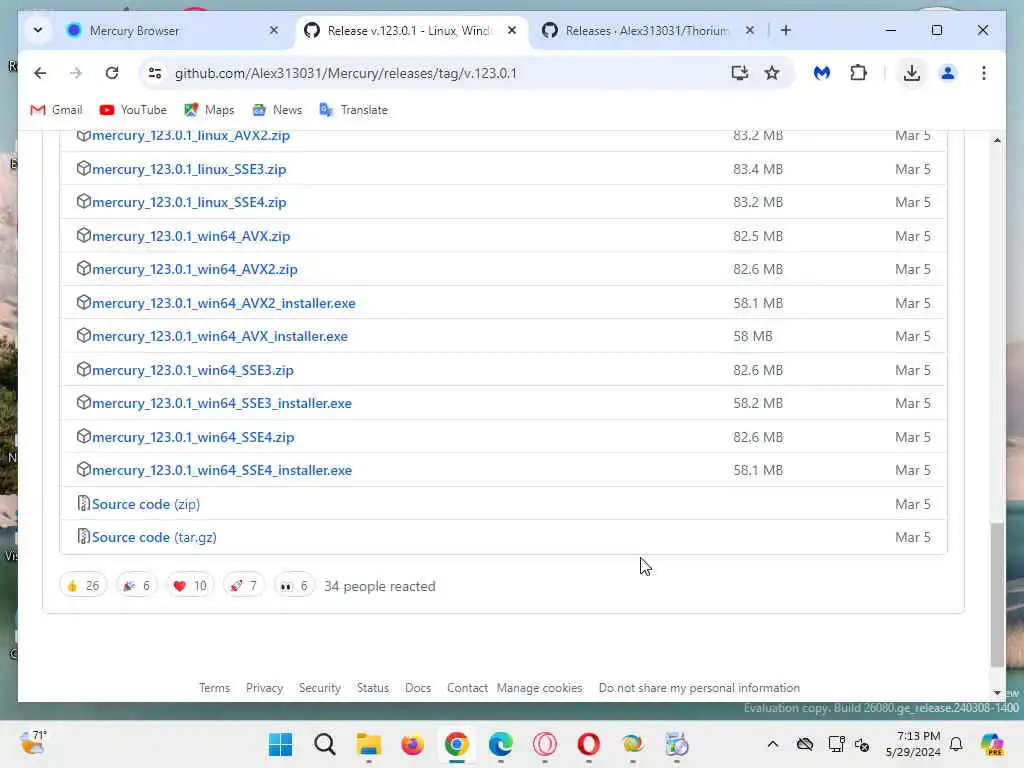Download mercury_123.0.1_win64_AVX.zip
This screenshot has height=768, width=1024.
pyautogui.click(x=191, y=236)
